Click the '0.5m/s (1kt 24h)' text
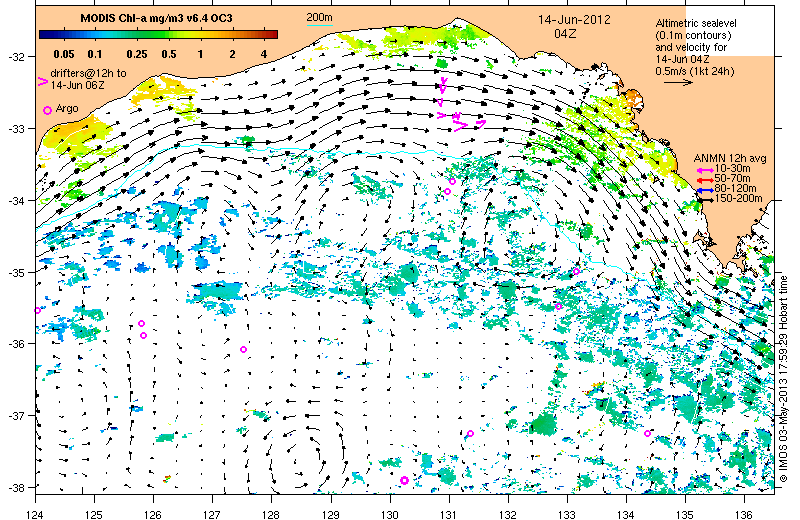Image resolution: width=800 pixels, height=520 pixels. [695, 71]
